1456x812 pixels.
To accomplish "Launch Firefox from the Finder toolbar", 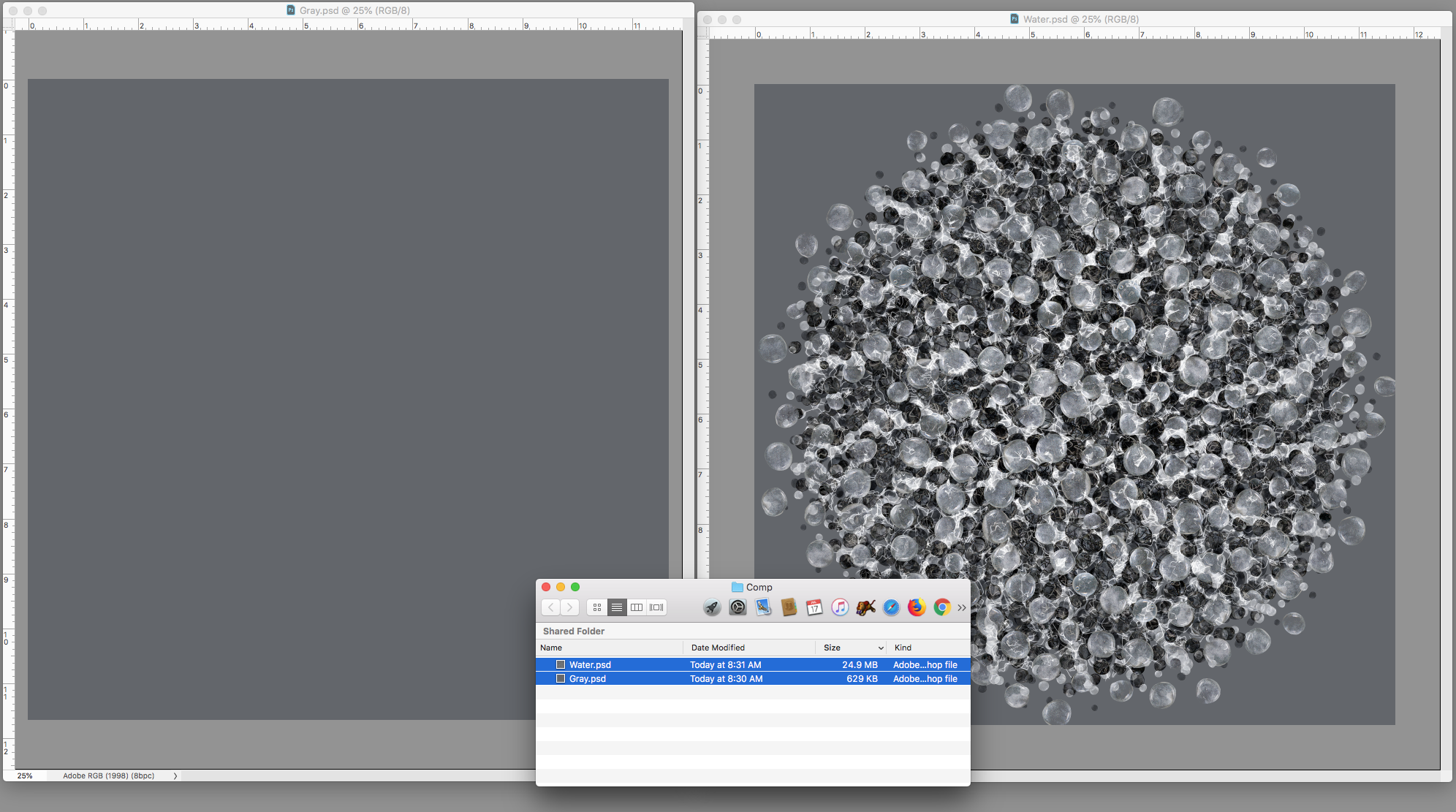I will [916, 607].
